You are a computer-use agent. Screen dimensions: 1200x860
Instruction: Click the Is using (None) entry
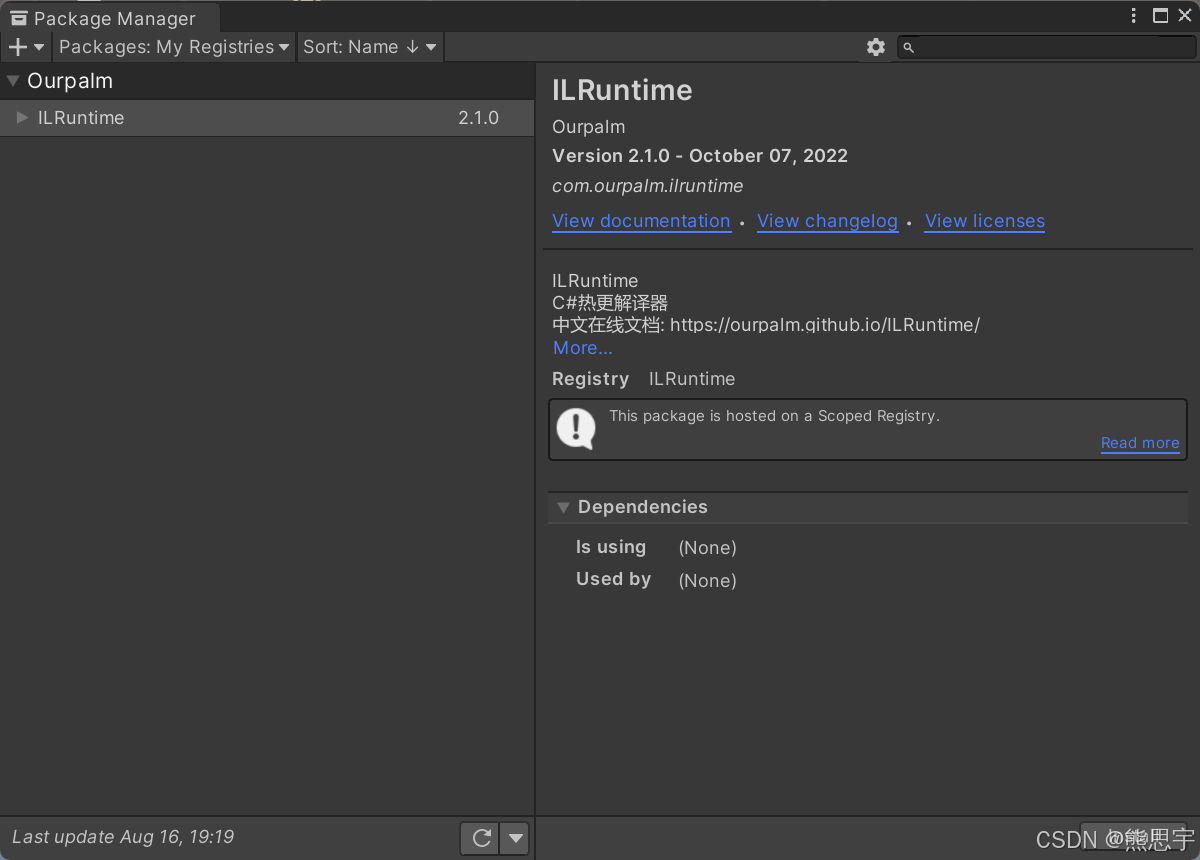click(x=656, y=548)
